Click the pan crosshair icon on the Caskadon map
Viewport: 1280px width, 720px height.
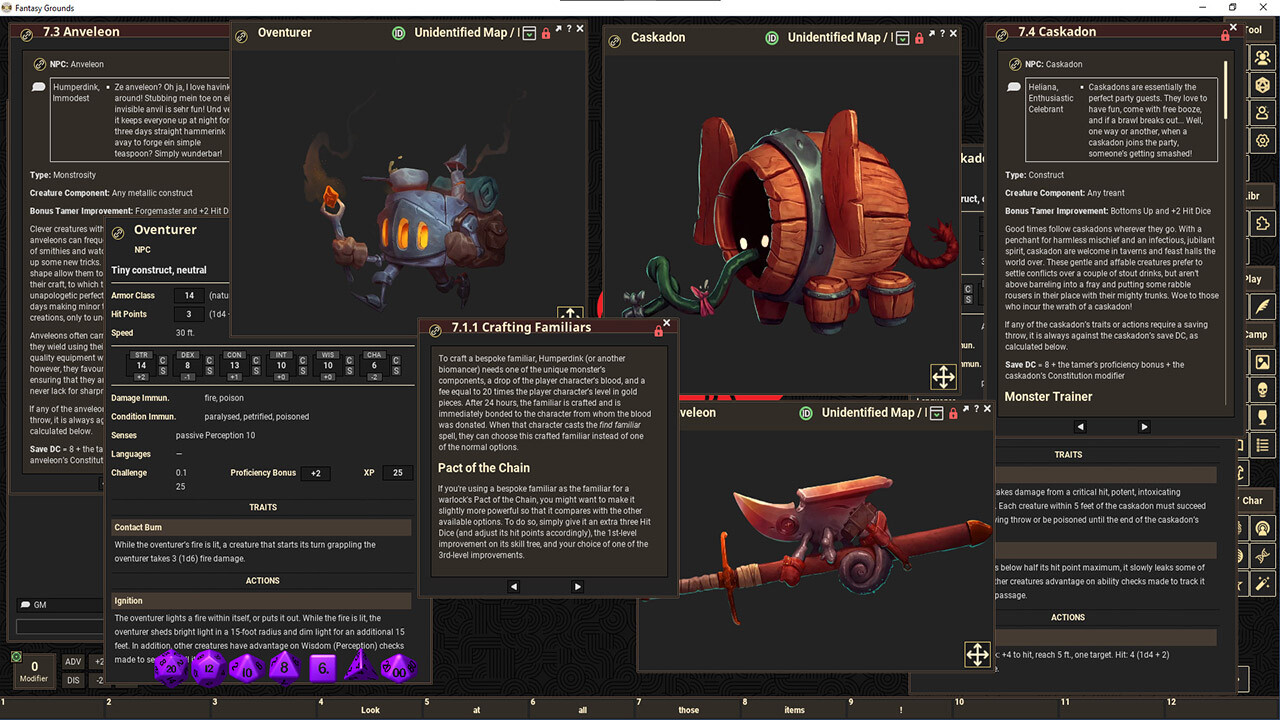(x=943, y=377)
